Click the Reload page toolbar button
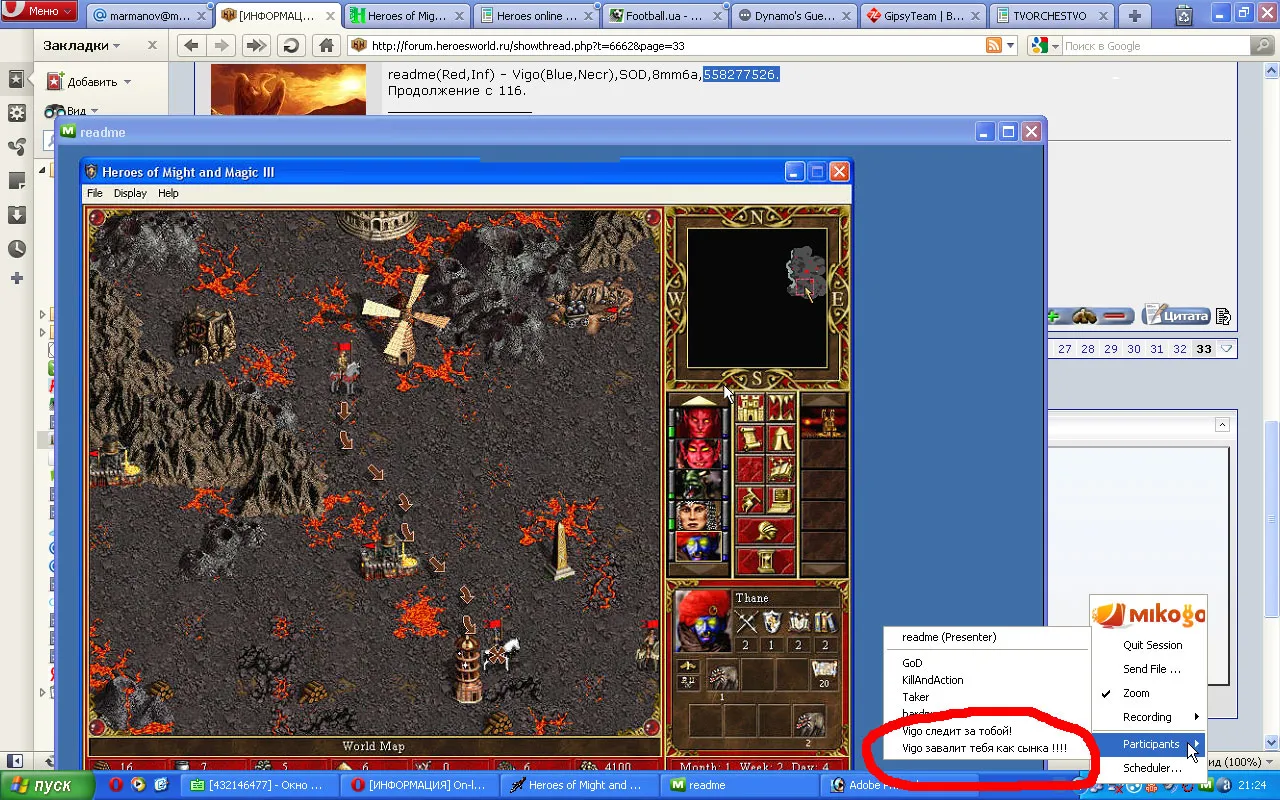 [x=291, y=46]
